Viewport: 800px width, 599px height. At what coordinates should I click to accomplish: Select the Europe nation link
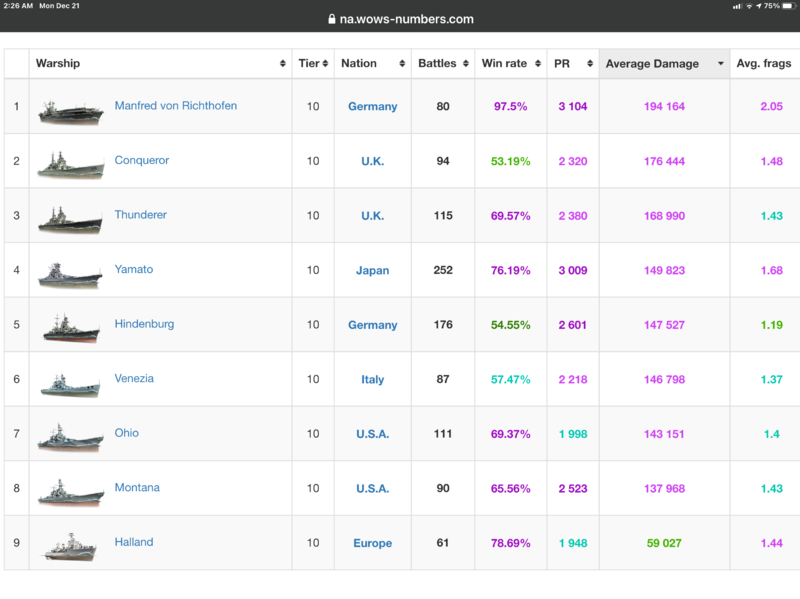372,544
